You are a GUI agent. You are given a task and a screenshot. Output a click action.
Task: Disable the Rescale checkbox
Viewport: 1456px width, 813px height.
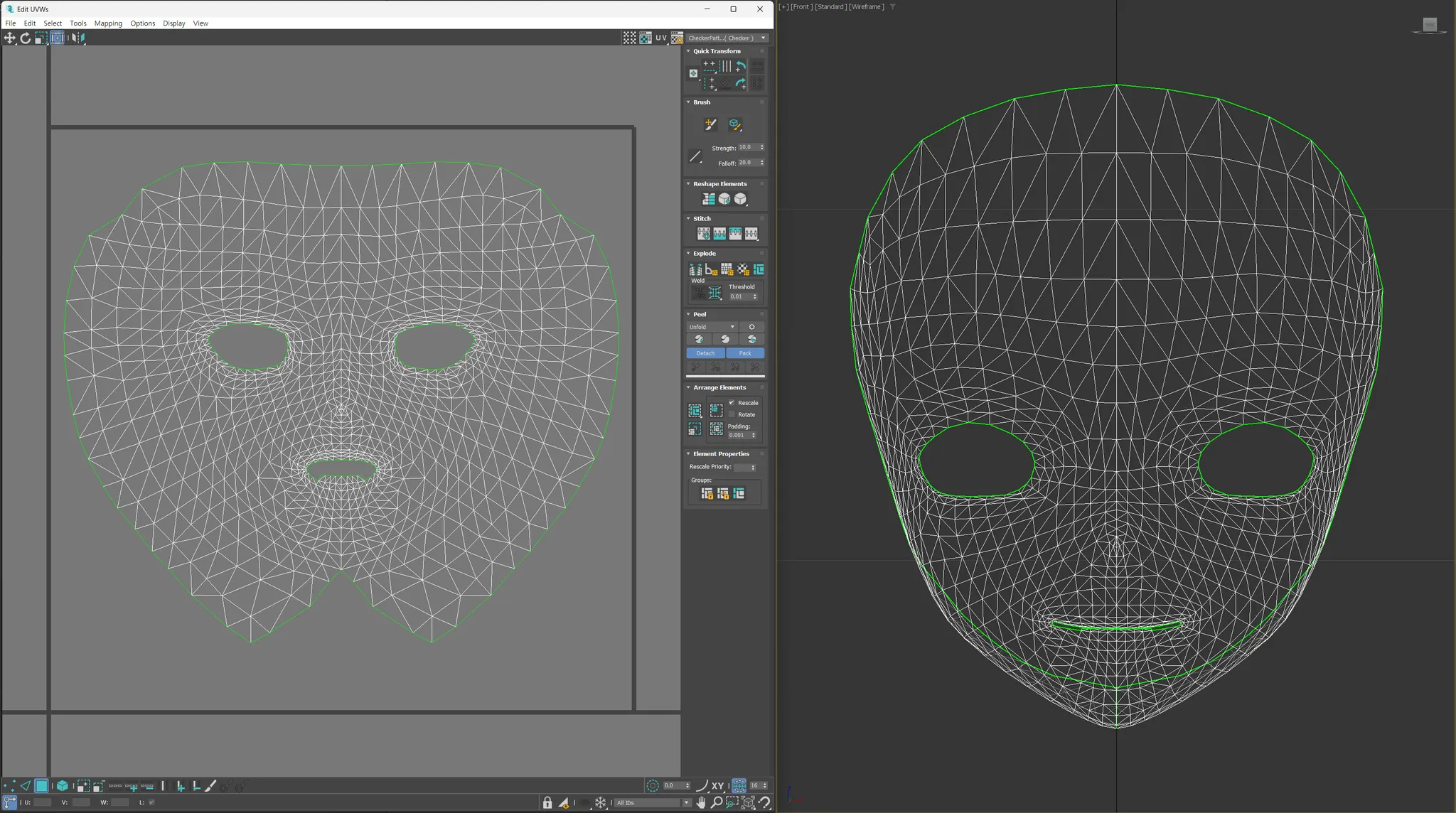pyautogui.click(x=732, y=403)
